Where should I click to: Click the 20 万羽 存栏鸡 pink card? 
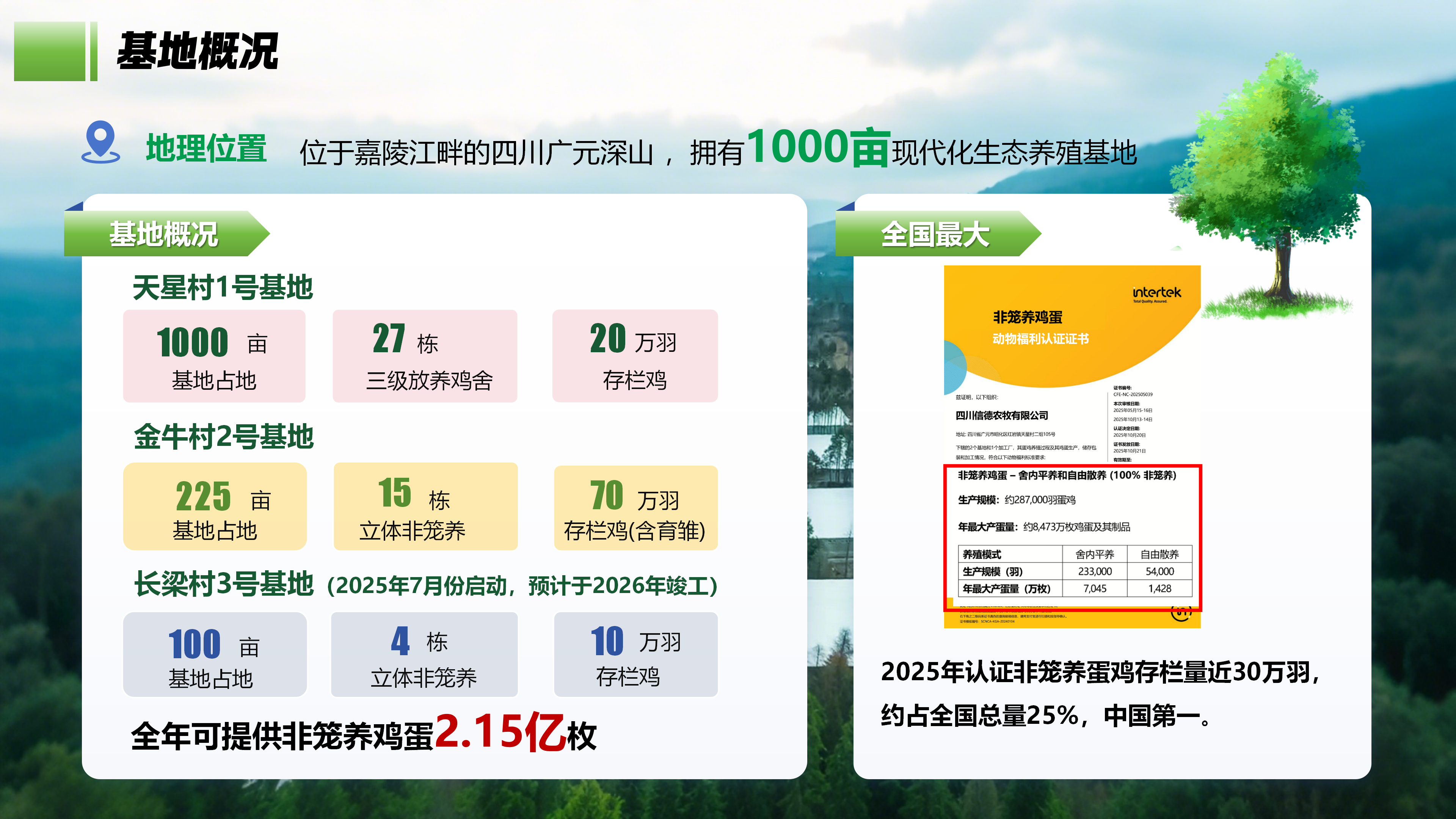[x=635, y=356]
